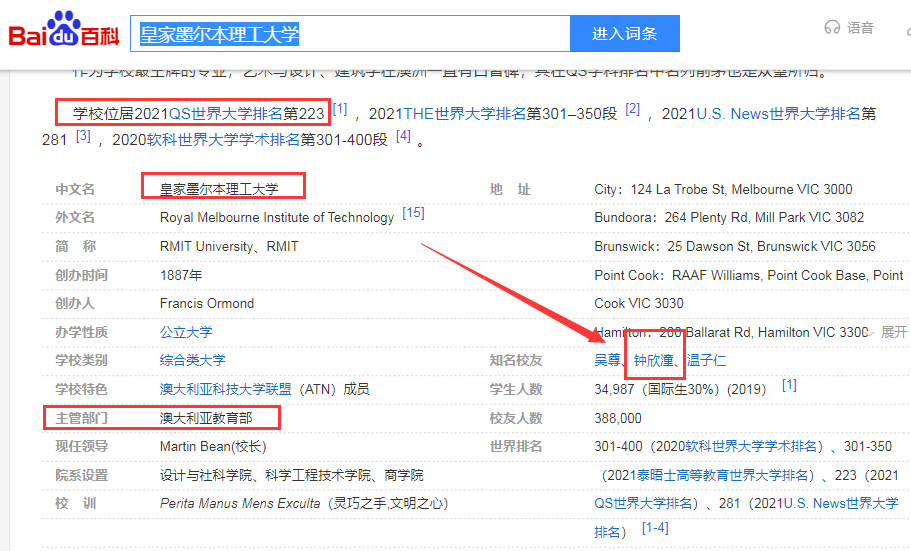Image resolution: width=911 pixels, height=551 pixels.
Task: Open the 泰晤士高等教育世界大学排名 link
Action: click(x=722, y=475)
